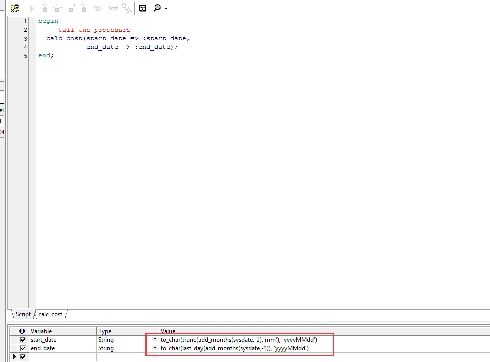Click the info icon column header
This screenshot has width=490, height=362.
coord(22,331)
